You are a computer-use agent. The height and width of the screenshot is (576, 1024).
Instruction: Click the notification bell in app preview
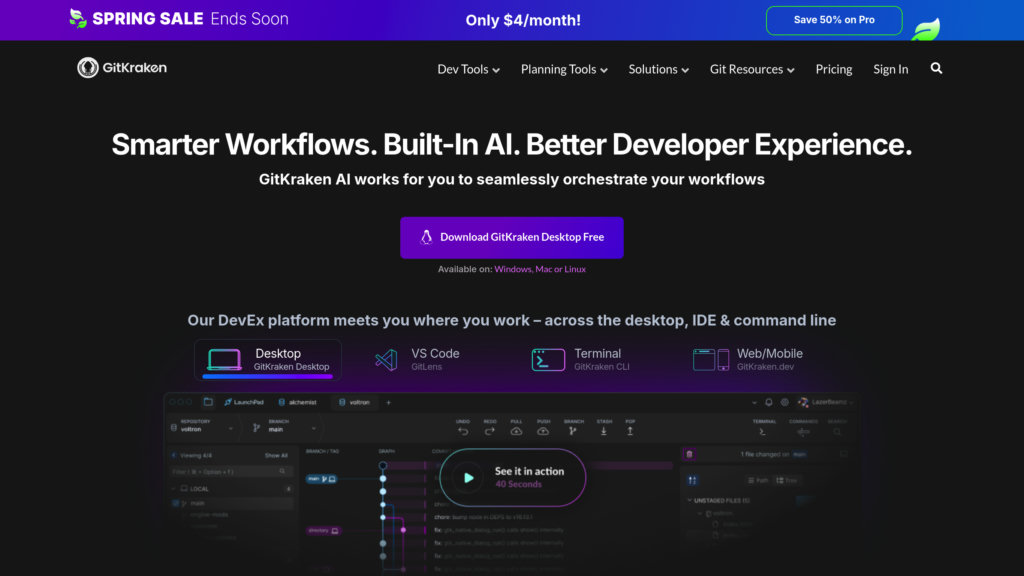point(769,402)
